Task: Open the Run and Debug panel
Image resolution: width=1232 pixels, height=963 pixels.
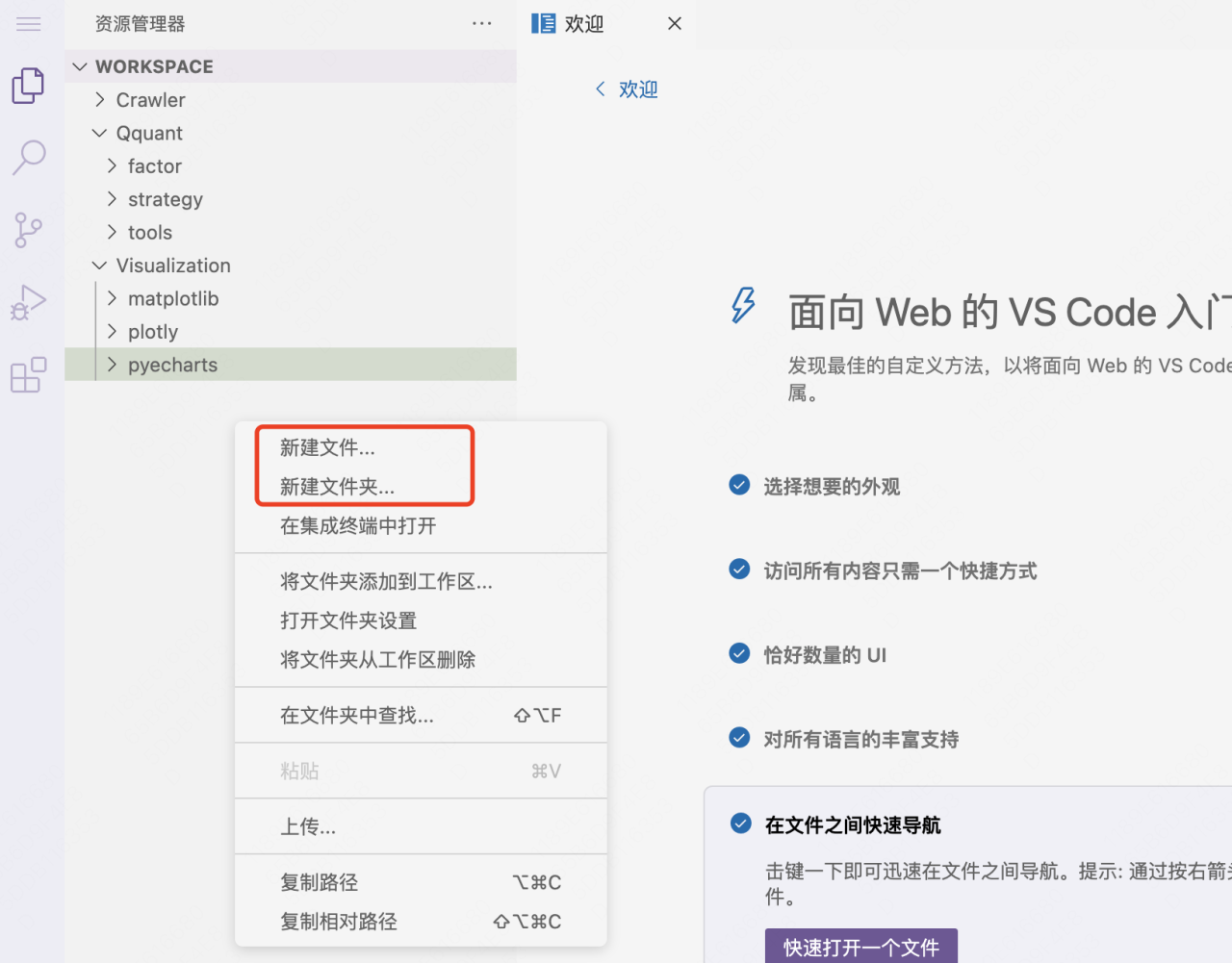Action: pyautogui.click(x=28, y=302)
